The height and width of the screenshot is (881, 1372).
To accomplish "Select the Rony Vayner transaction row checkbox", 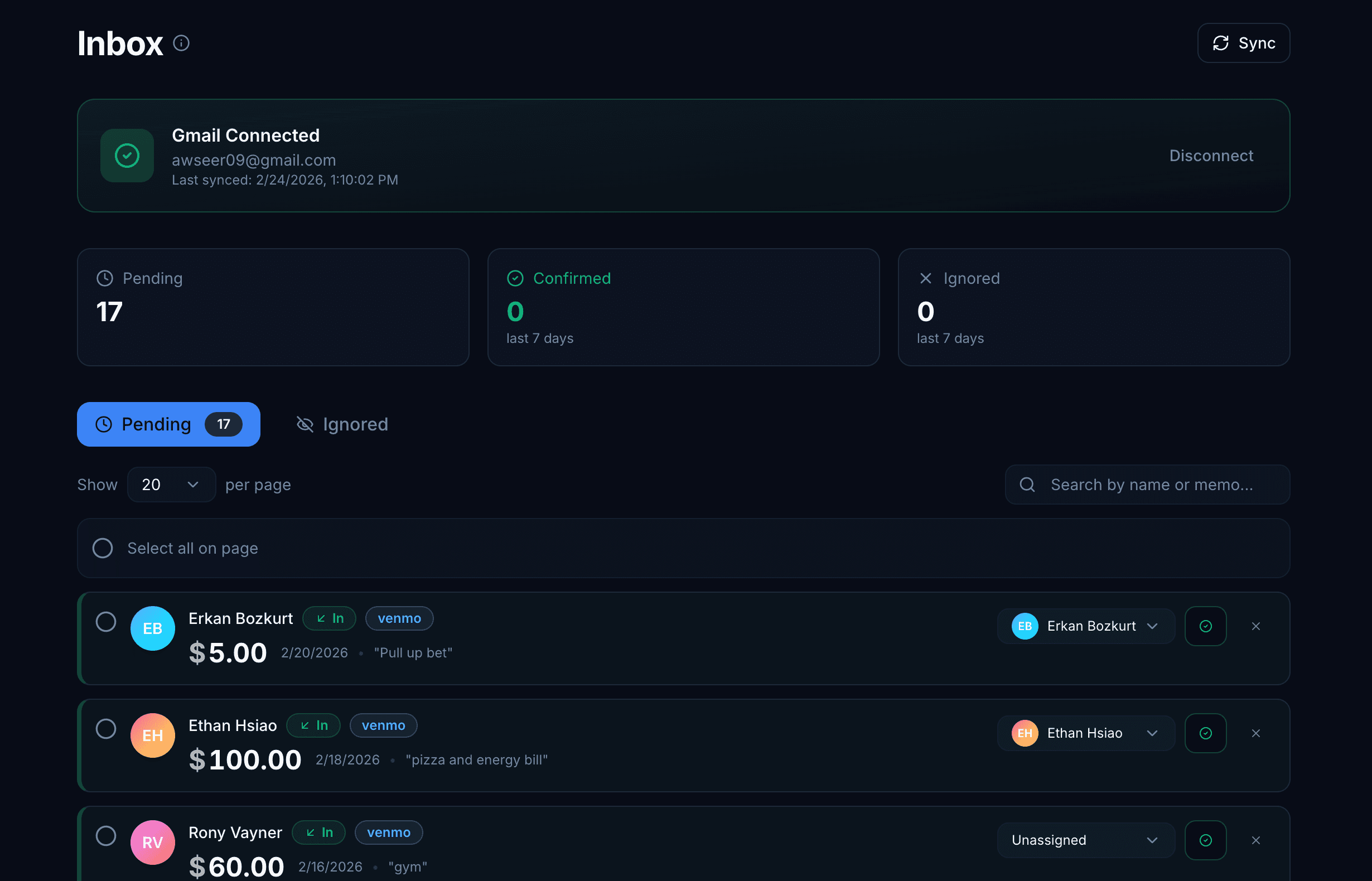I will (x=106, y=836).
